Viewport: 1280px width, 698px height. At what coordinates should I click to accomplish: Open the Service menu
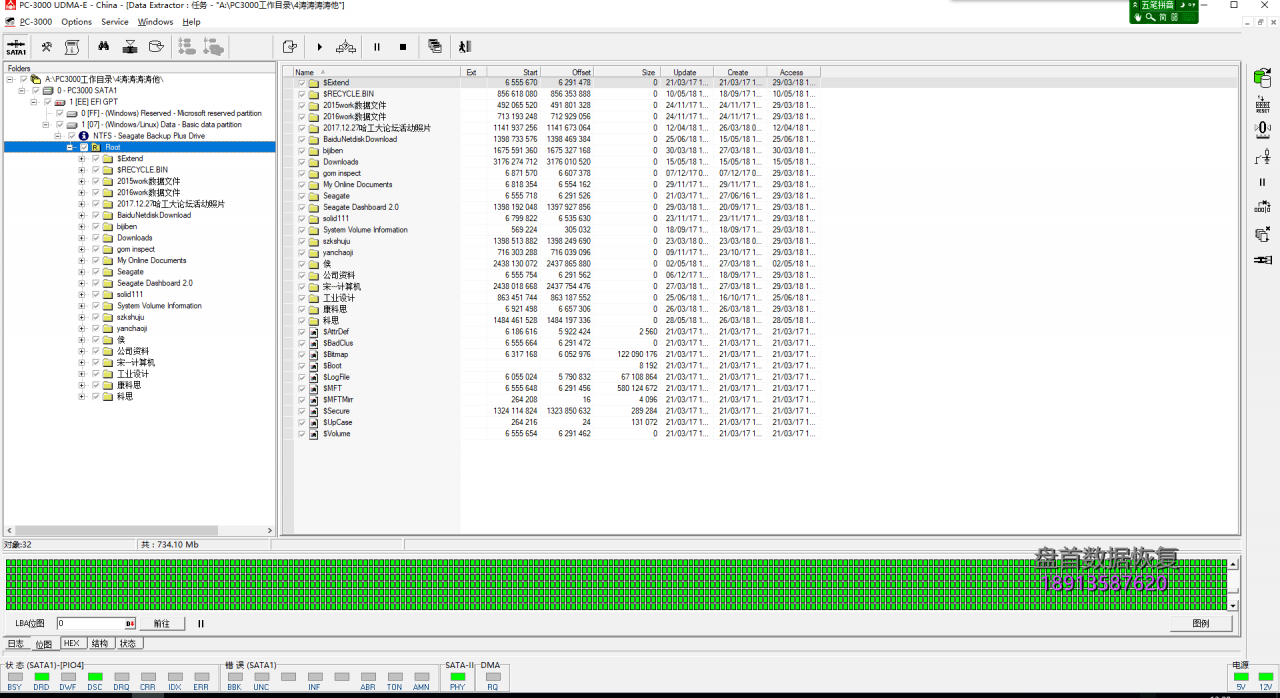click(114, 22)
